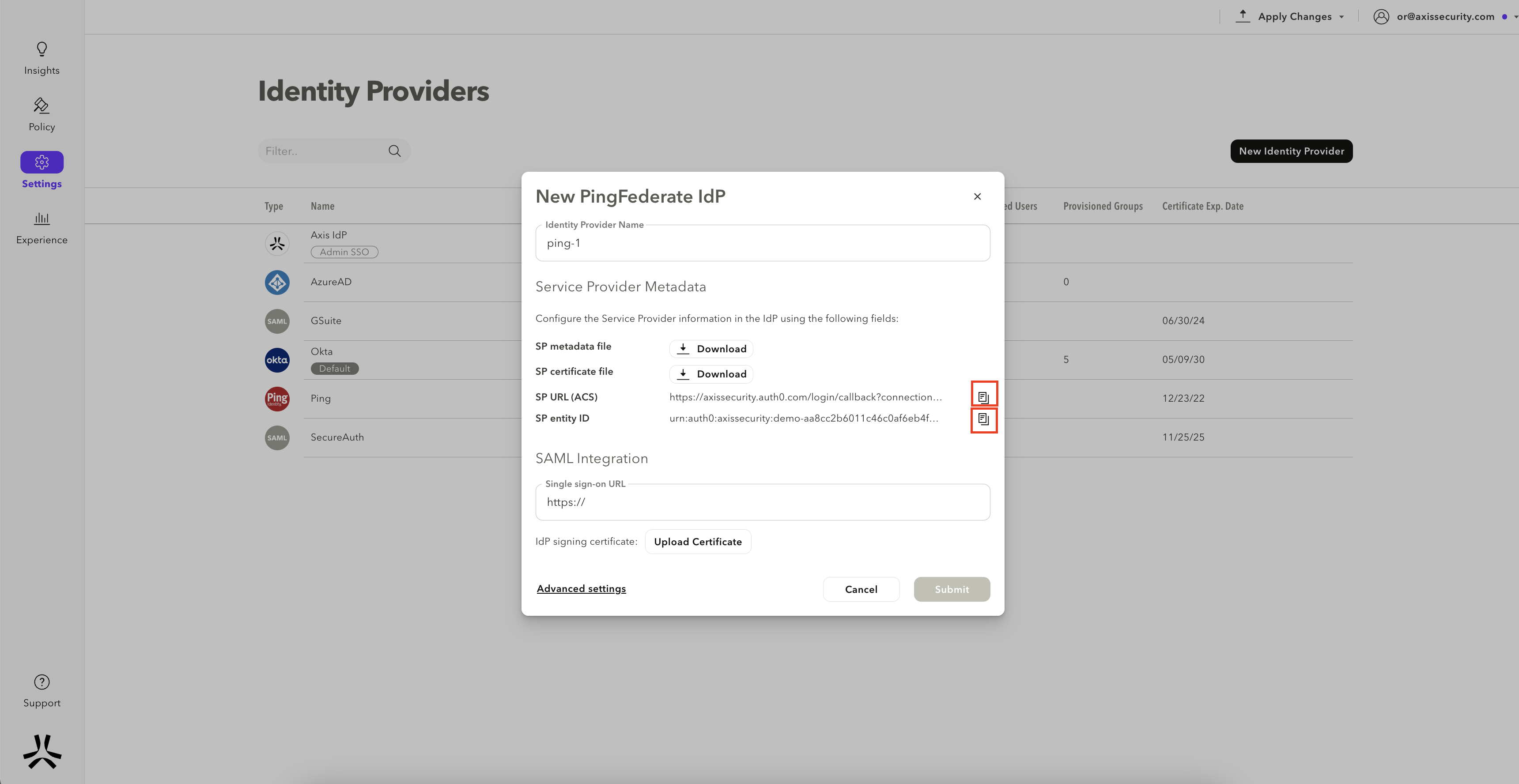Screen dimensions: 1519x784
Task: Click the SP URL (ACS) callback link text
Action: click(x=805, y=397)
